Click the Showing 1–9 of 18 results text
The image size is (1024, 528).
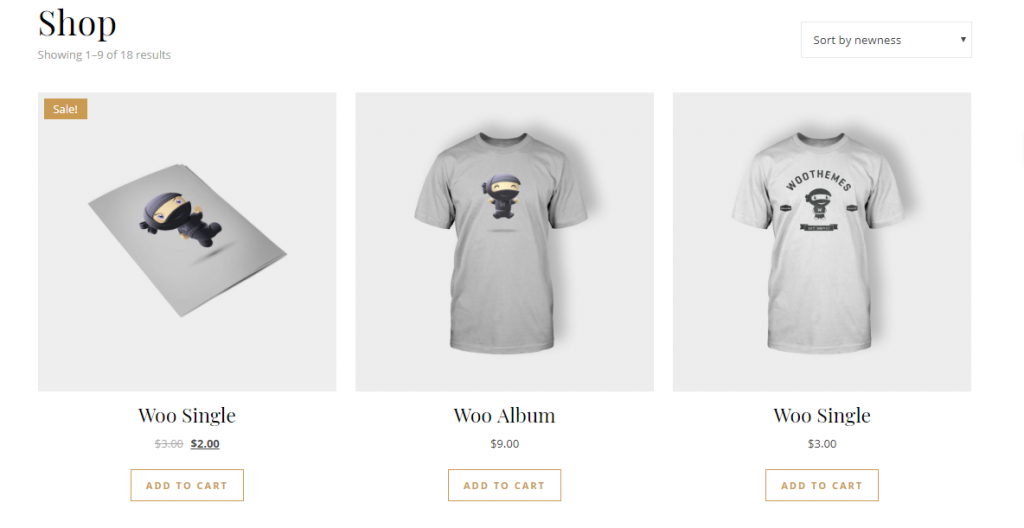pos(104,55)
